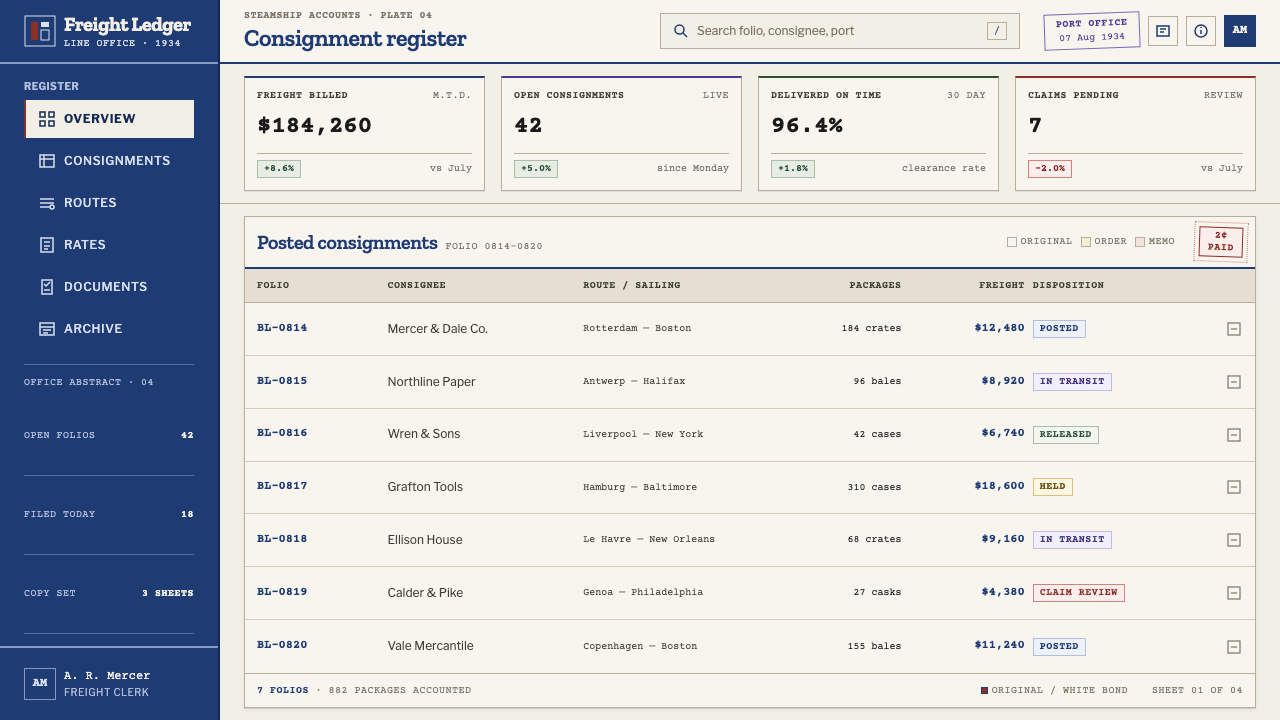Screen dimensions: 1280x720
Task: Click the Documents checklist icon
Action: click(x=47, y=287)
